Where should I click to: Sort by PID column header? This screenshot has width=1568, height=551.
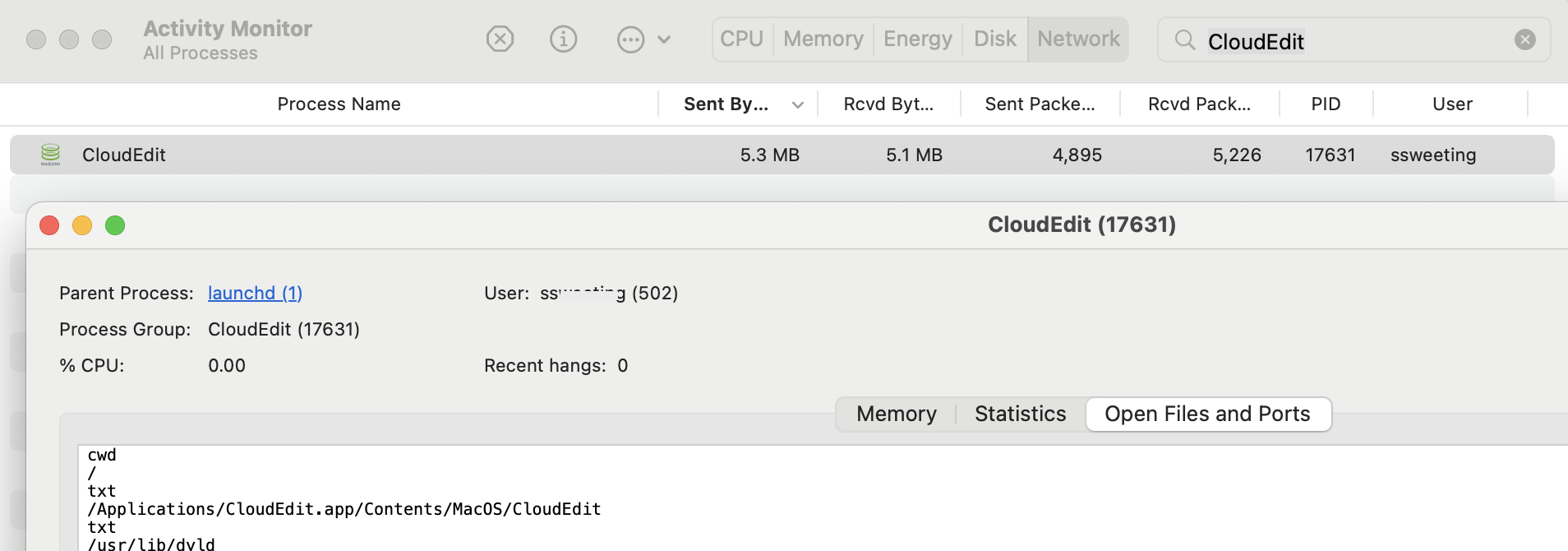[x=1326, y=104]
